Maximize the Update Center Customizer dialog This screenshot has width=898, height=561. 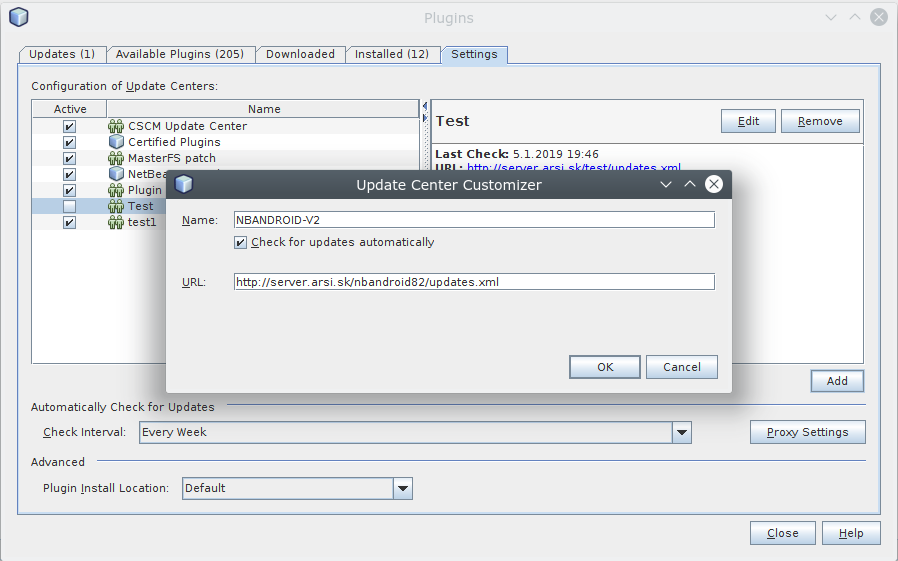[x=690, y=184]
